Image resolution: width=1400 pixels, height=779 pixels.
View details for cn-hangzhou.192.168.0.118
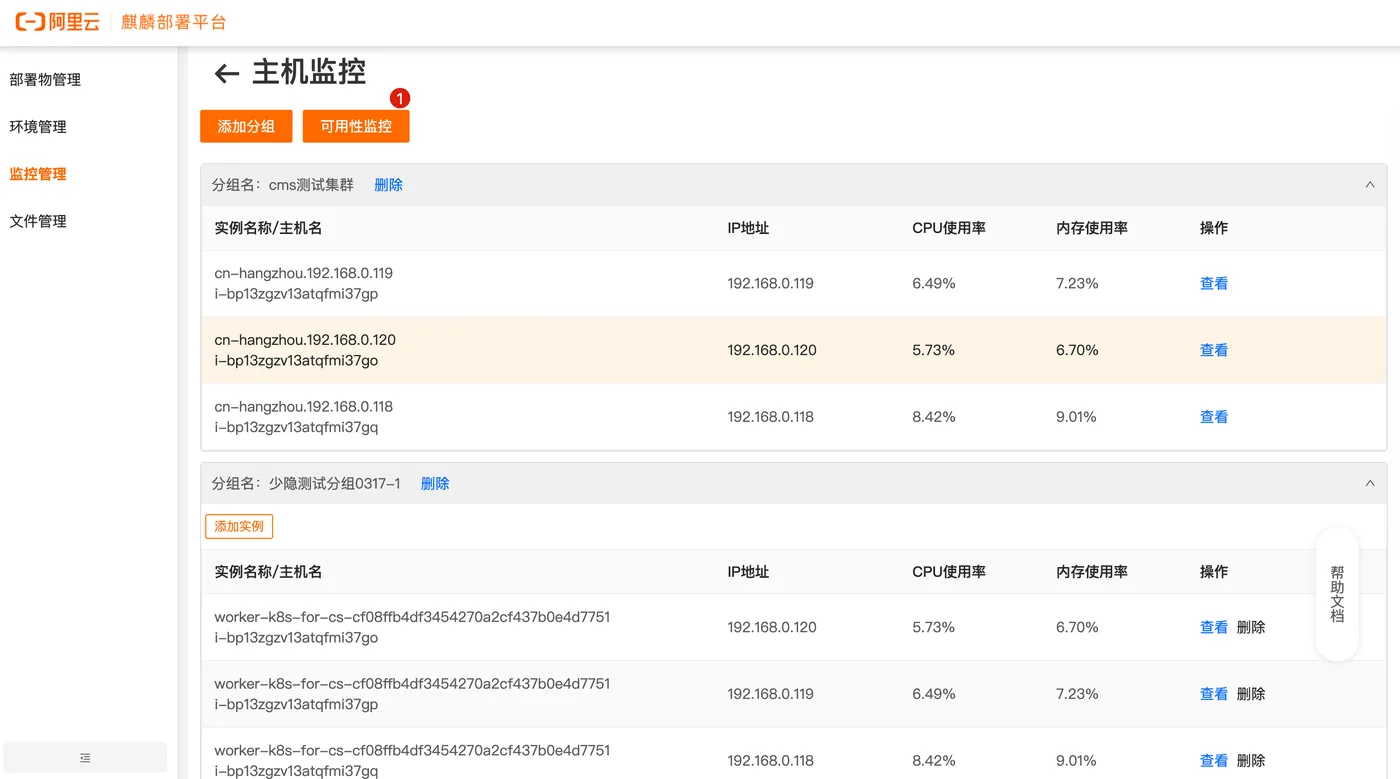click(x=1214, y=417)
